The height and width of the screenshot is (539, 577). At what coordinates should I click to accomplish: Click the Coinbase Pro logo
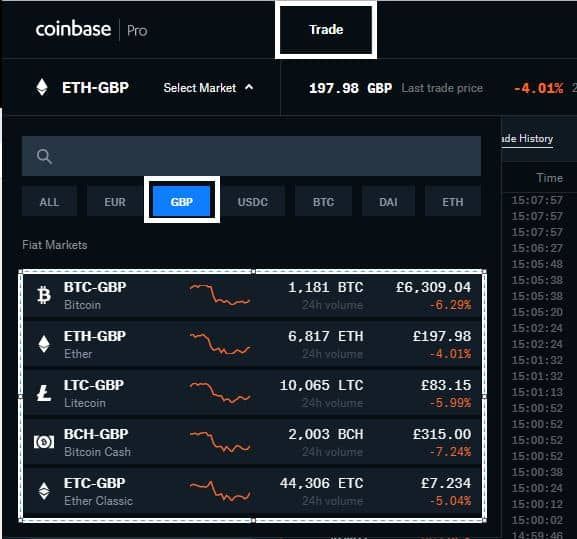tap(91, 29)
